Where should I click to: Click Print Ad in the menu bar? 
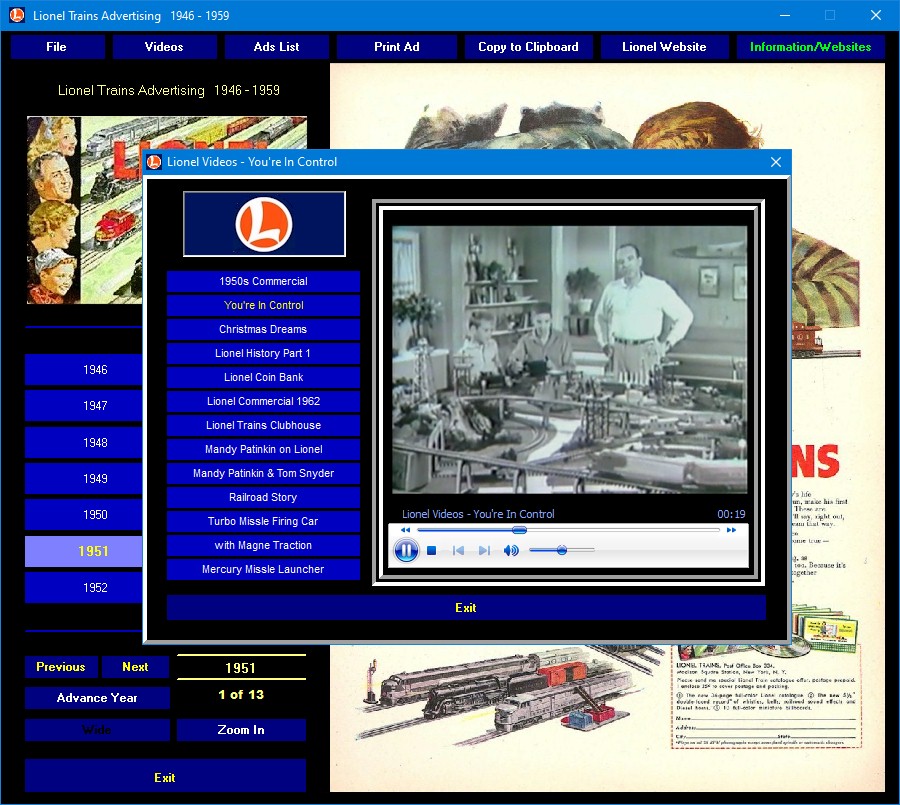[397, 47]
